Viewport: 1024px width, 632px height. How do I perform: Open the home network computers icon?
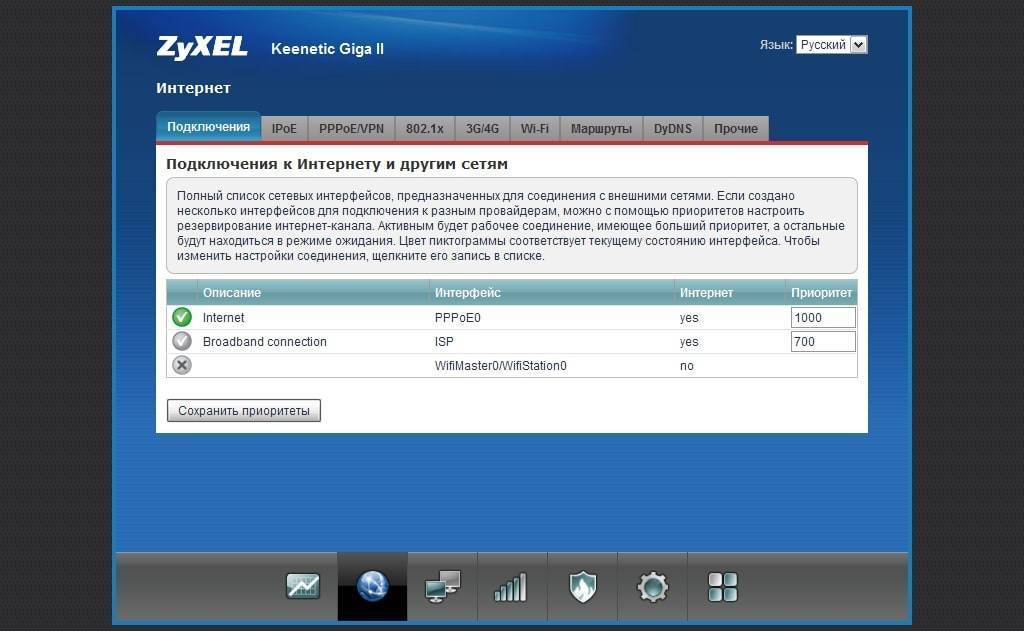click(x=442, y=586)
